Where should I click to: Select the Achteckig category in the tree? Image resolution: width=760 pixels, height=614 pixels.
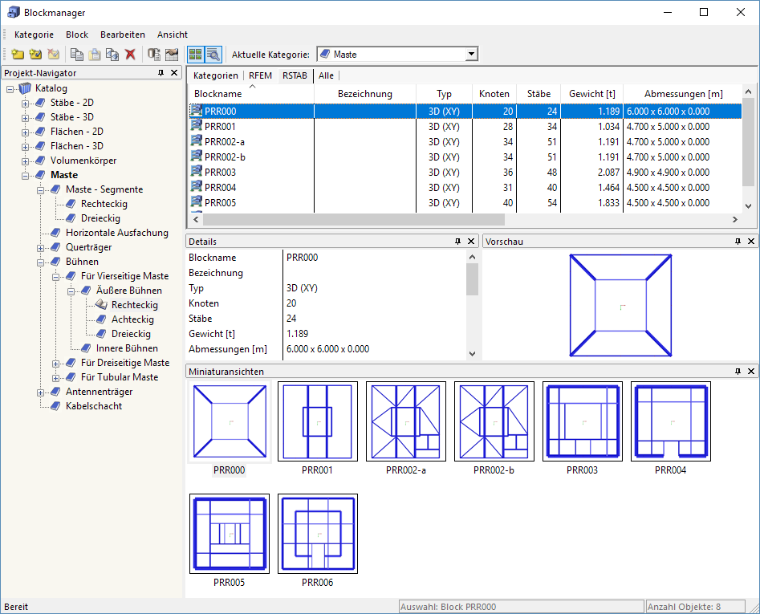(x=132, y=319)
